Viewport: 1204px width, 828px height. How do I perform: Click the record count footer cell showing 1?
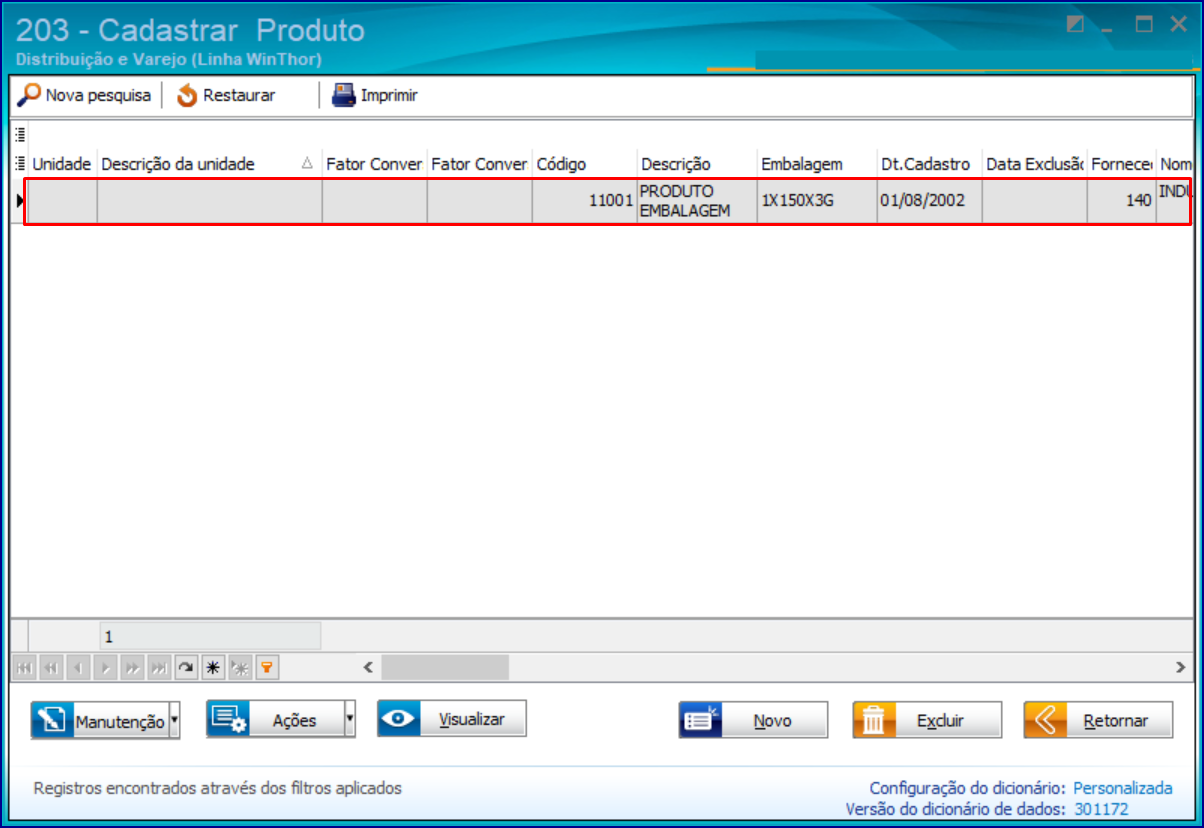pyautogui.click(x=210, y=636)
